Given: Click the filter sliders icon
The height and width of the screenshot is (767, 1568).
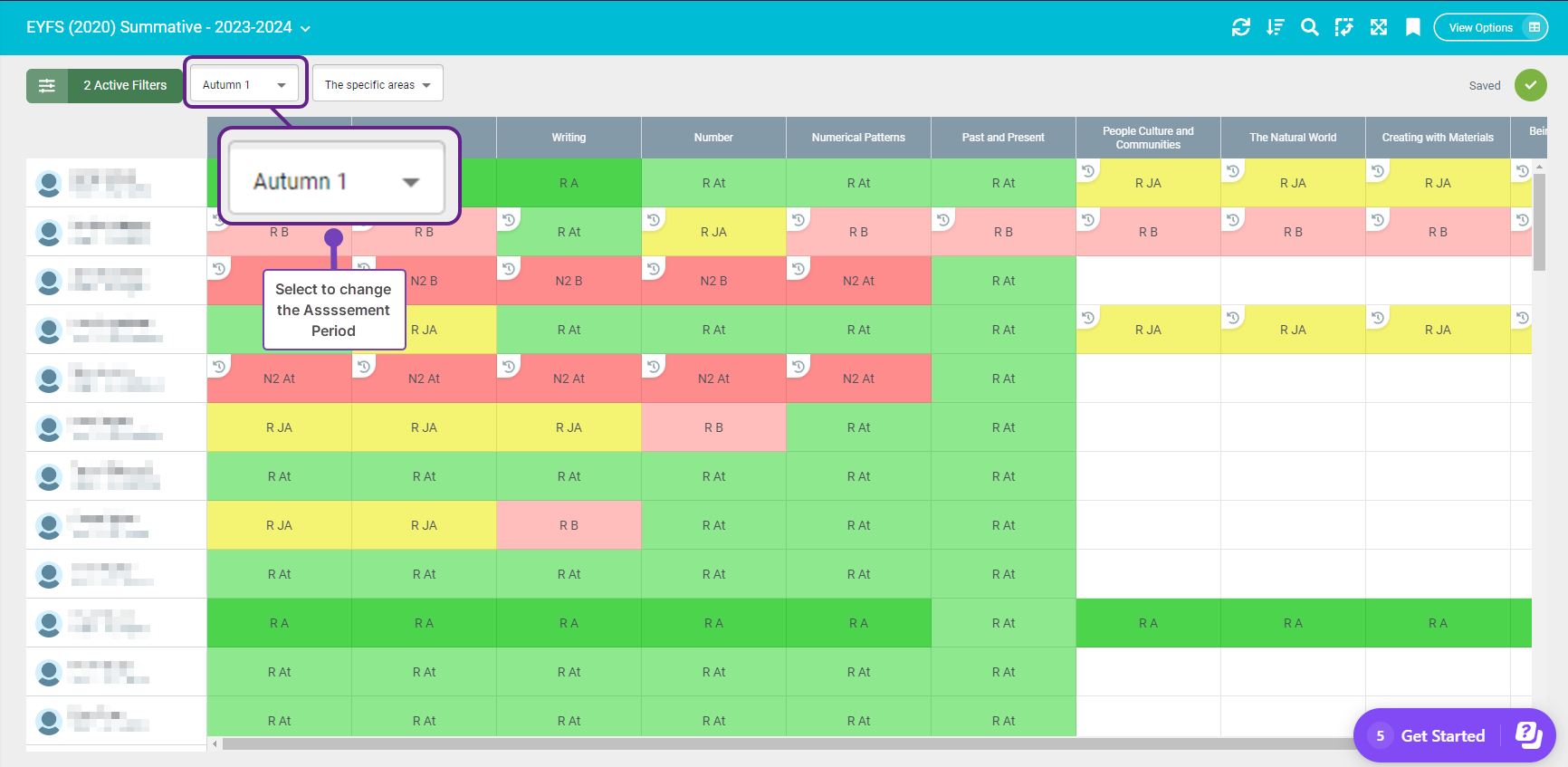Looking at the screenshot, I should 47,86.
